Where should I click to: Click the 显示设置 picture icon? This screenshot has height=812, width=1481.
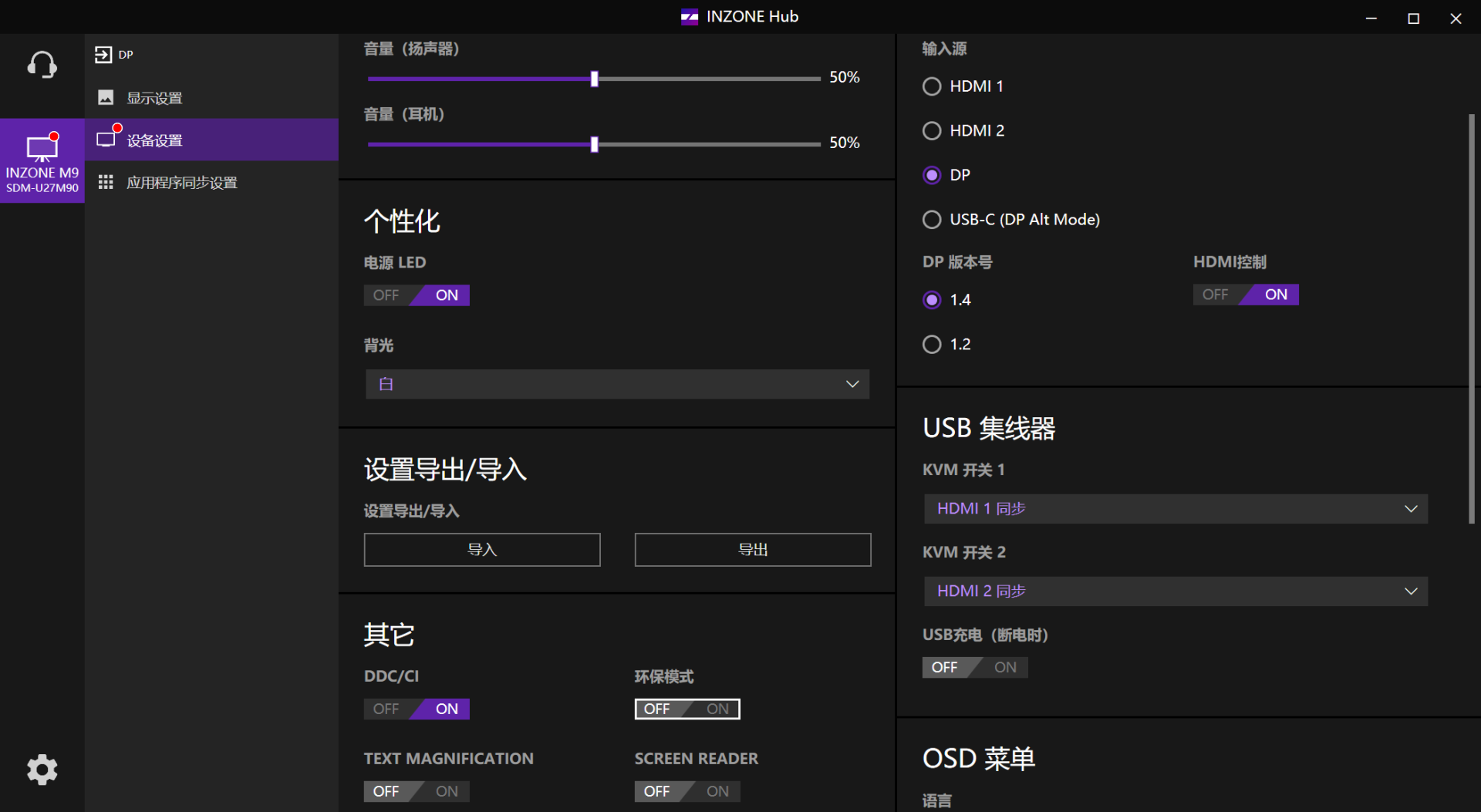(106, 97)
